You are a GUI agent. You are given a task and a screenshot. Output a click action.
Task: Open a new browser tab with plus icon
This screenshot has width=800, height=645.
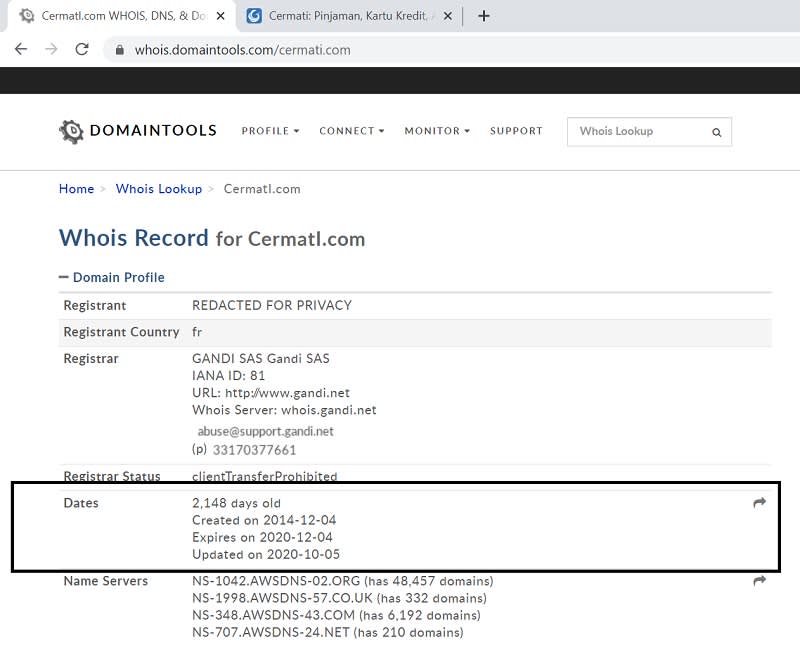[484, 16]
